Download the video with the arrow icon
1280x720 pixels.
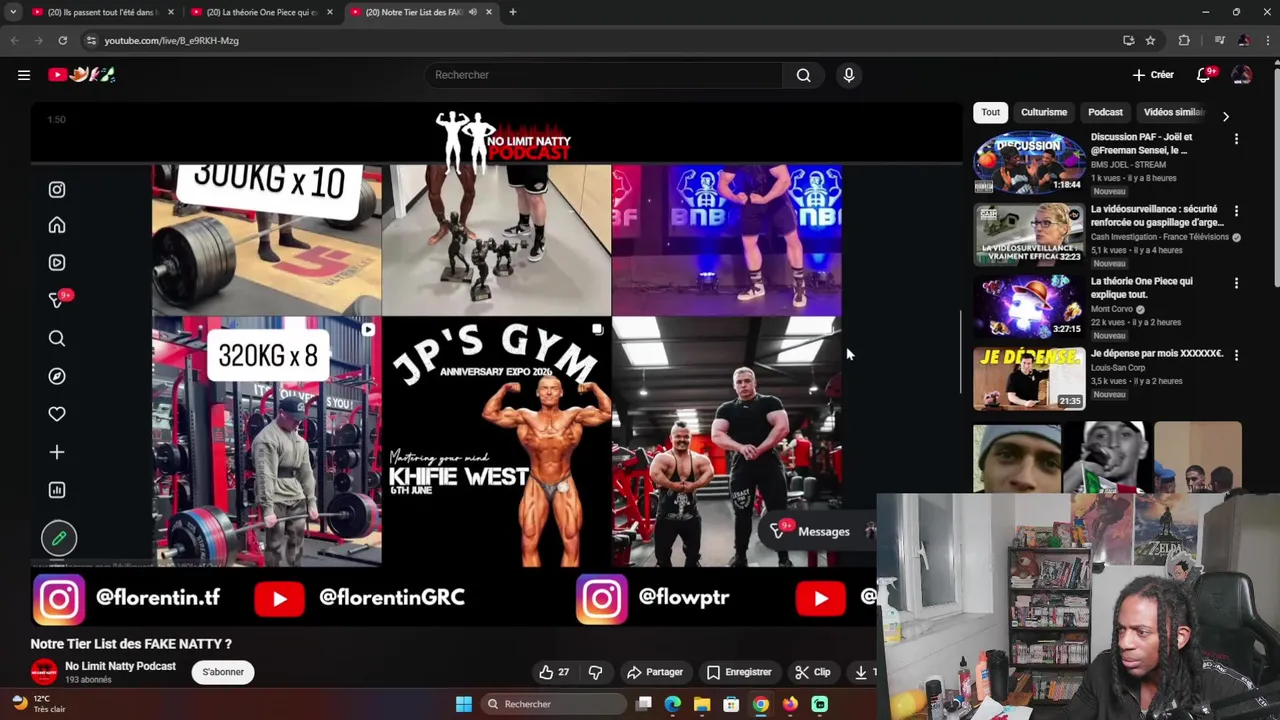[x=861, y=672]
